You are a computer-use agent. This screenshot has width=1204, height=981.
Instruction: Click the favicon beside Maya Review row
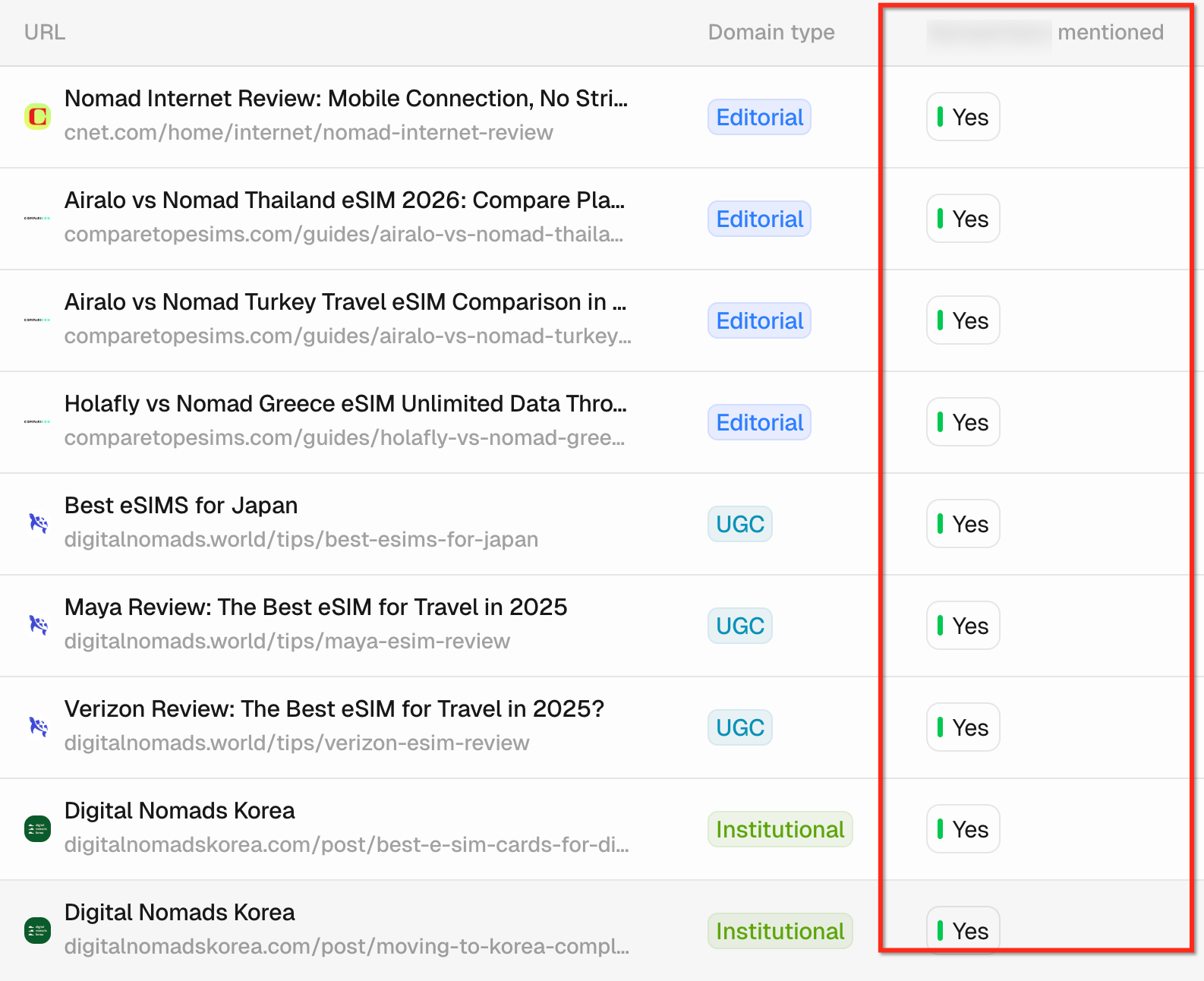point(38,625)
